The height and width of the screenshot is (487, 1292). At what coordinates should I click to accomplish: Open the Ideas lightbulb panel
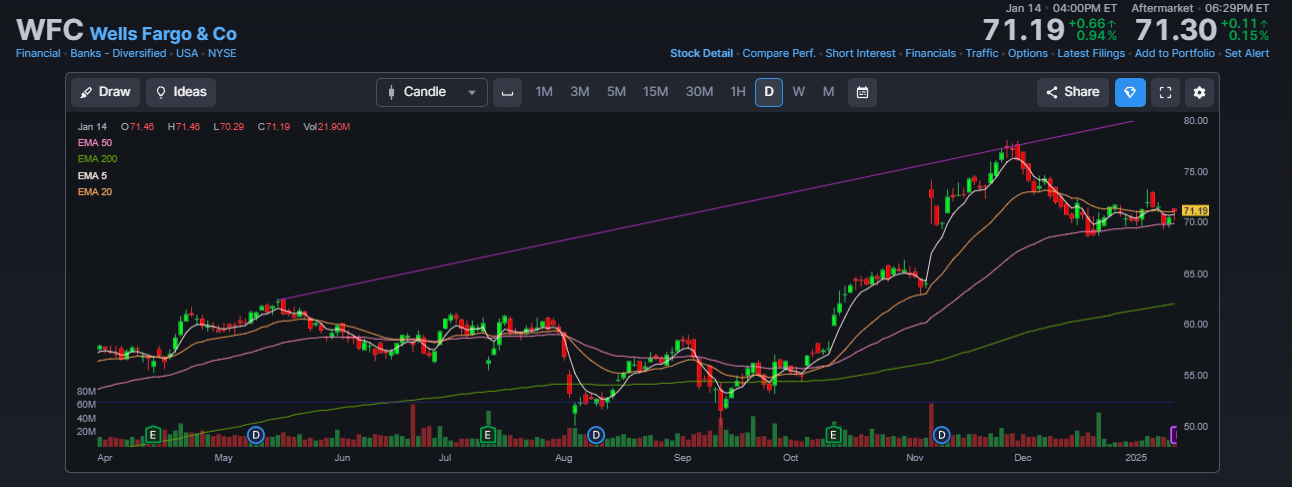(181, 92)
